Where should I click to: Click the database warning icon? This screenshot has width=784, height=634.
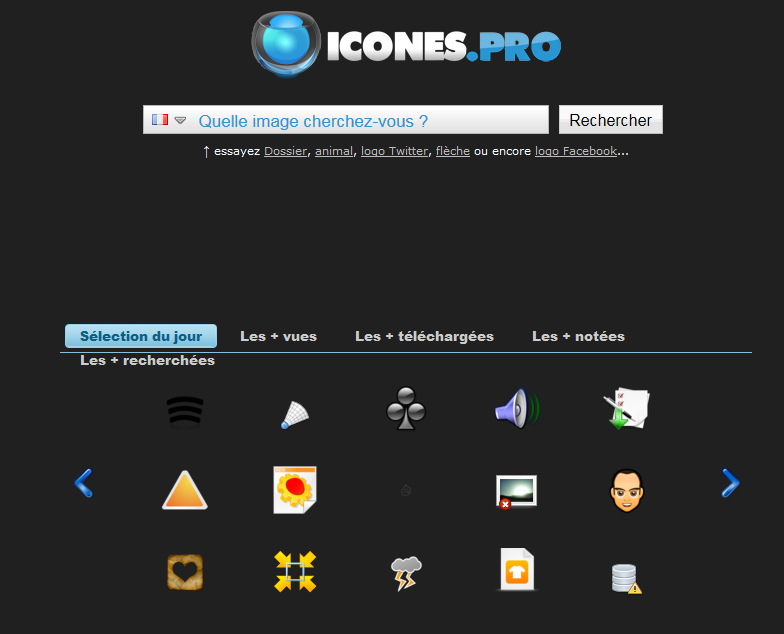pyautogui.click(x=626, y=578)
